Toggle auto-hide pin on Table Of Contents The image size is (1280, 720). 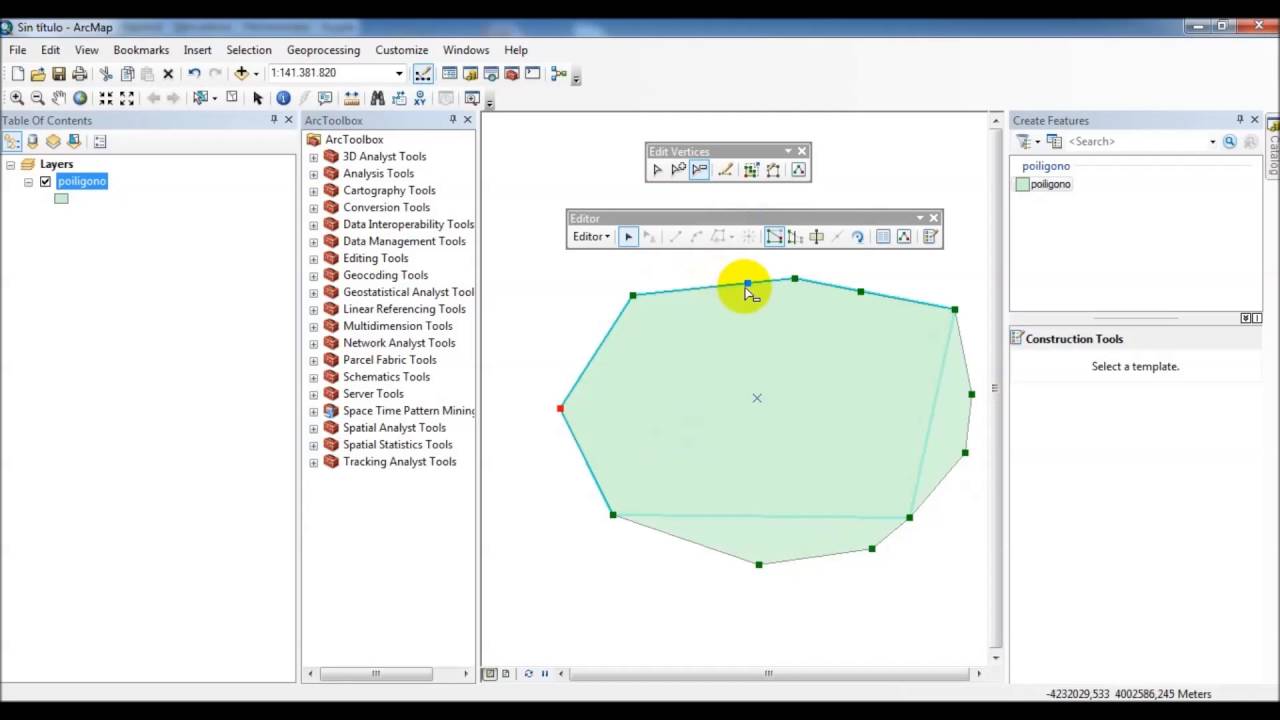tap(274, 120)
